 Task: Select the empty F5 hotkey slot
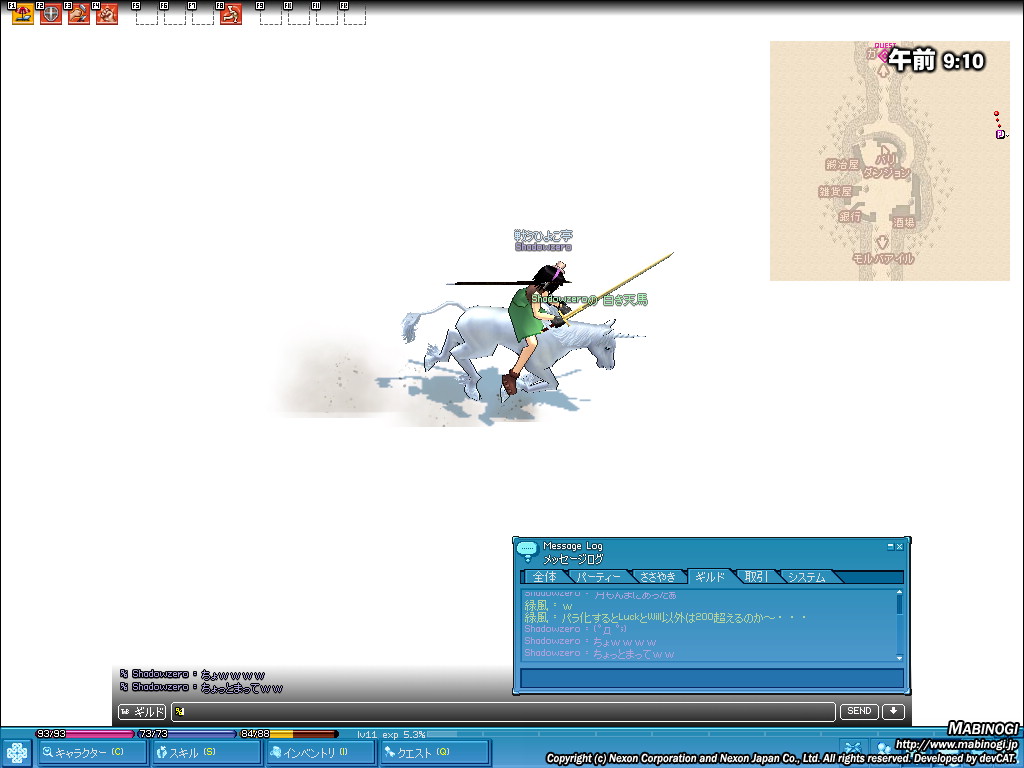click(x=146, y=14)
